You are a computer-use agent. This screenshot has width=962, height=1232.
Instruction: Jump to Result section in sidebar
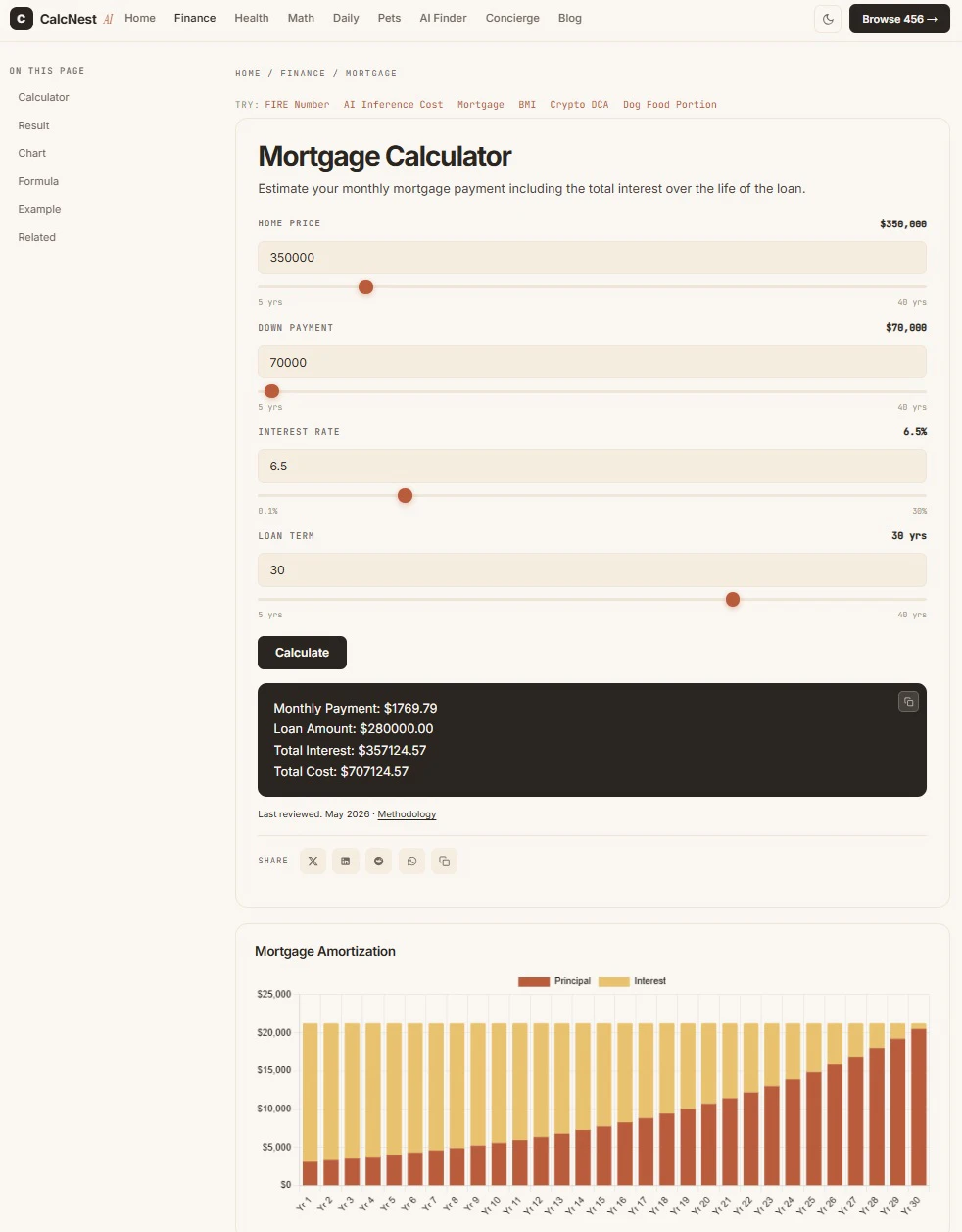click(33, 125)
